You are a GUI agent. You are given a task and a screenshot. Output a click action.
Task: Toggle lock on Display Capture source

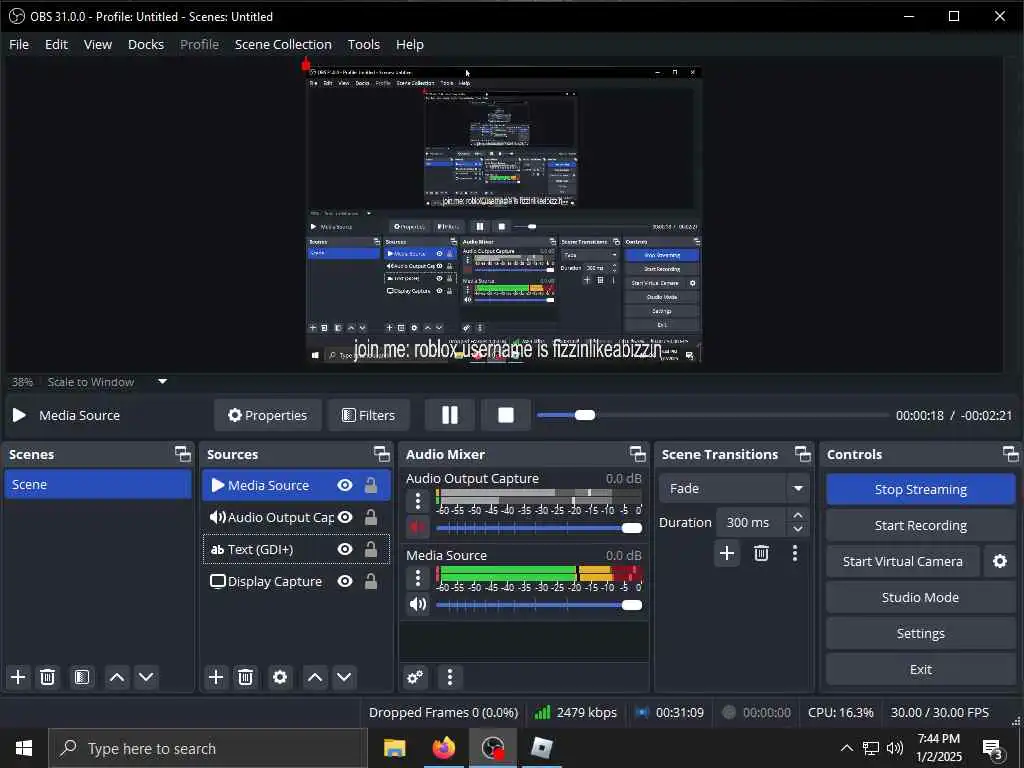pyautogui.click(x=371, y=581)
